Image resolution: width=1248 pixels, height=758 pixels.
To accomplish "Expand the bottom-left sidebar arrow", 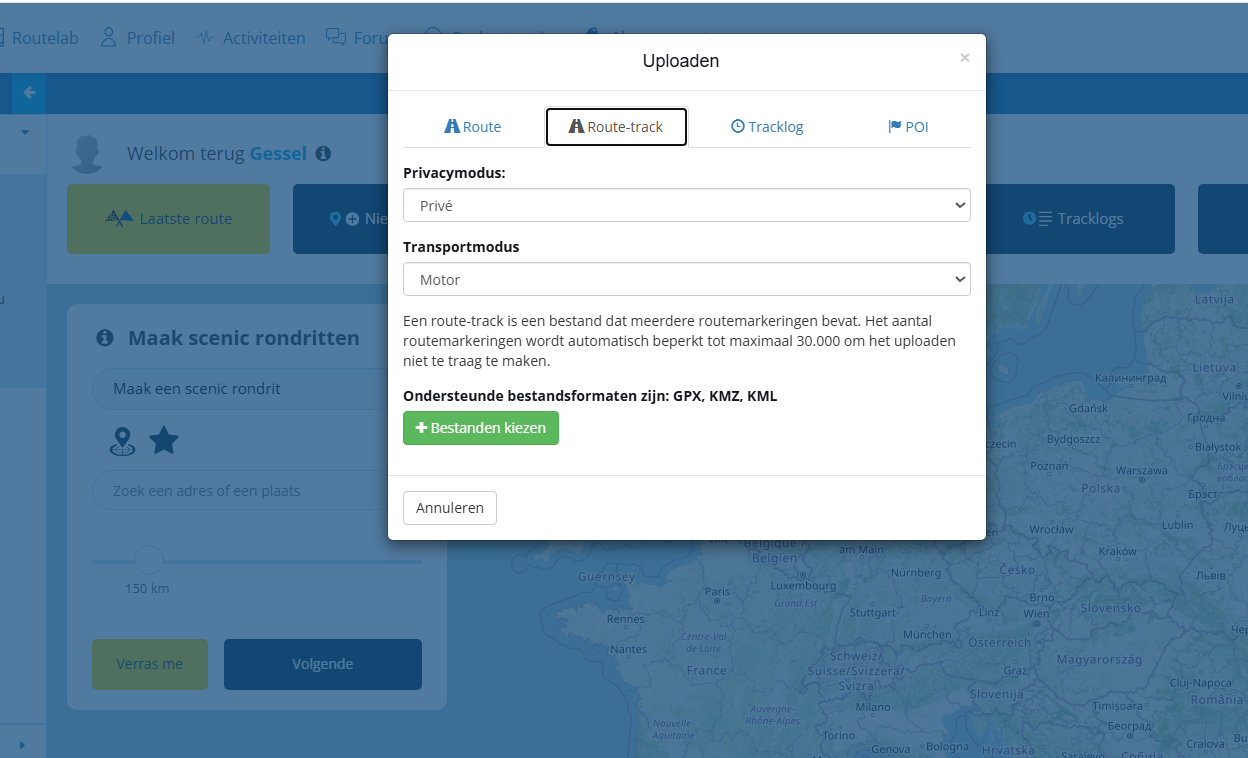I will (22, 745).
